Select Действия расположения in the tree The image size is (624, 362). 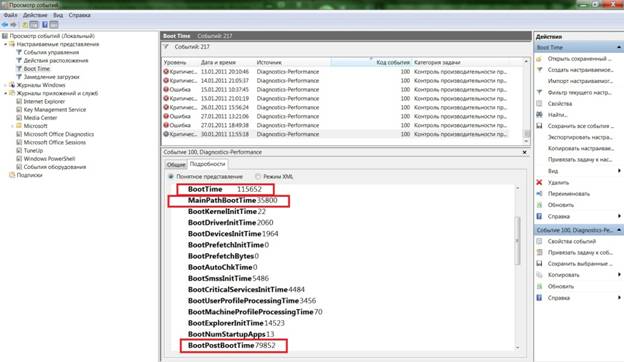56,60
